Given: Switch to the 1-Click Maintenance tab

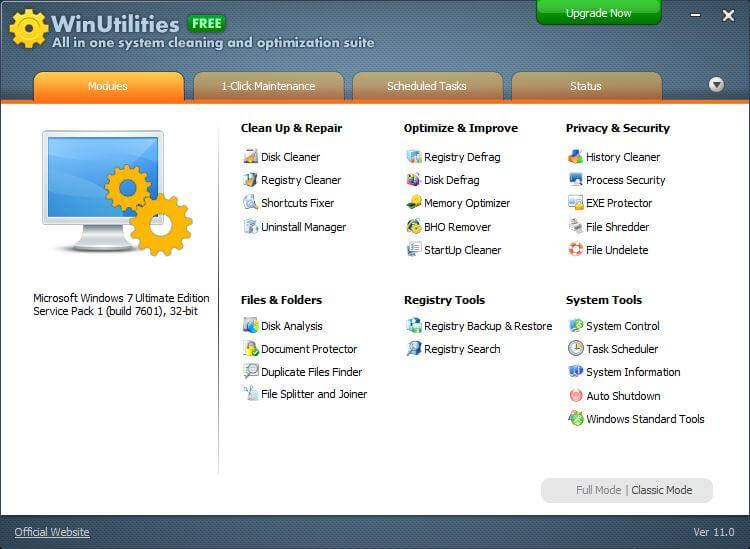Looking at the screenshot, I should [x=268, y=87].
